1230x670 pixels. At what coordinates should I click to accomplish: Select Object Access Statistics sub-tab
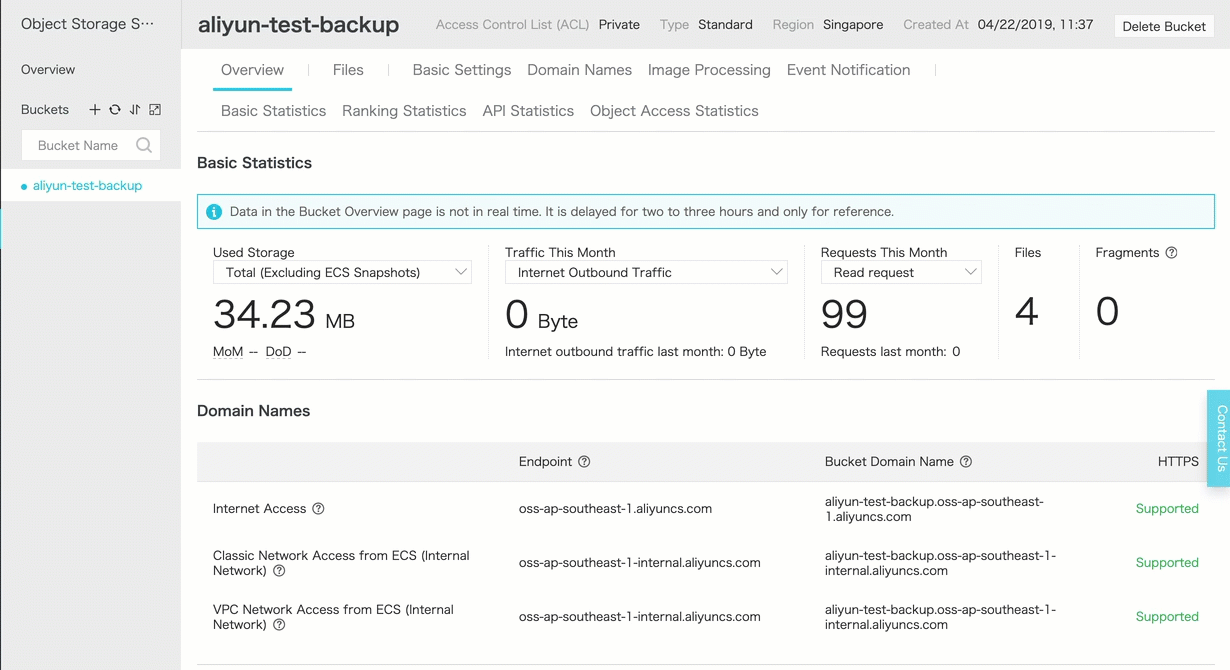click(x=674, y=111)
